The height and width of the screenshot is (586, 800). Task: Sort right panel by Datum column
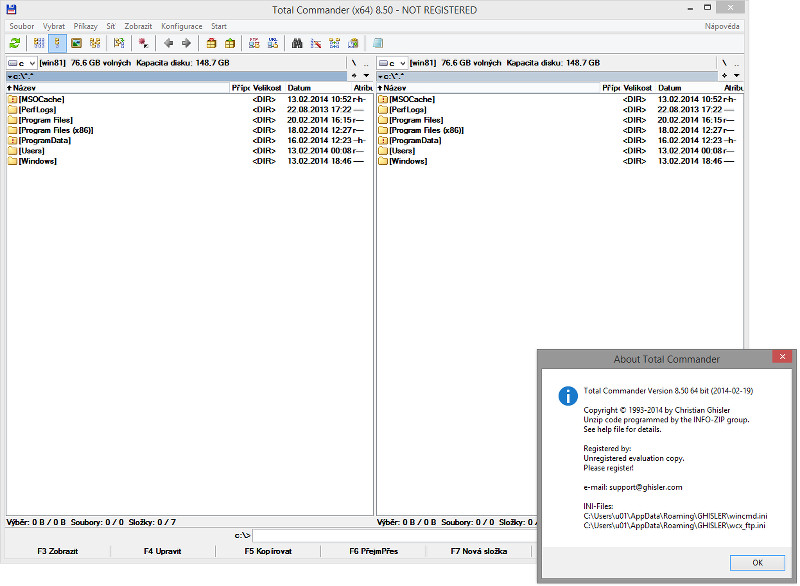[688, 88]
